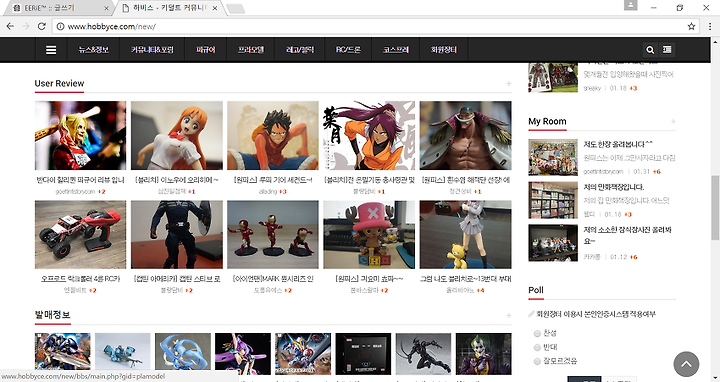This screenshot has width=720, height=382.
Task: Open the 저도 한장 올려봅니다 post link
Action: [x=618, y=144]
